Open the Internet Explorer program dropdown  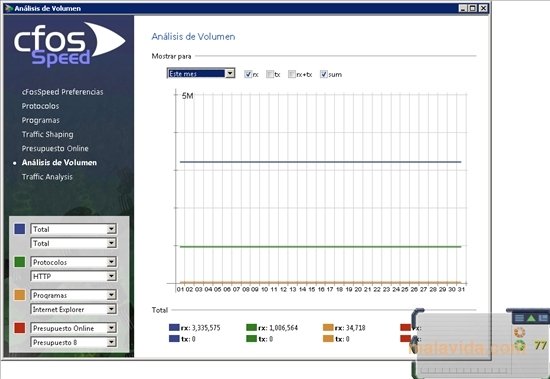[74, 309]
